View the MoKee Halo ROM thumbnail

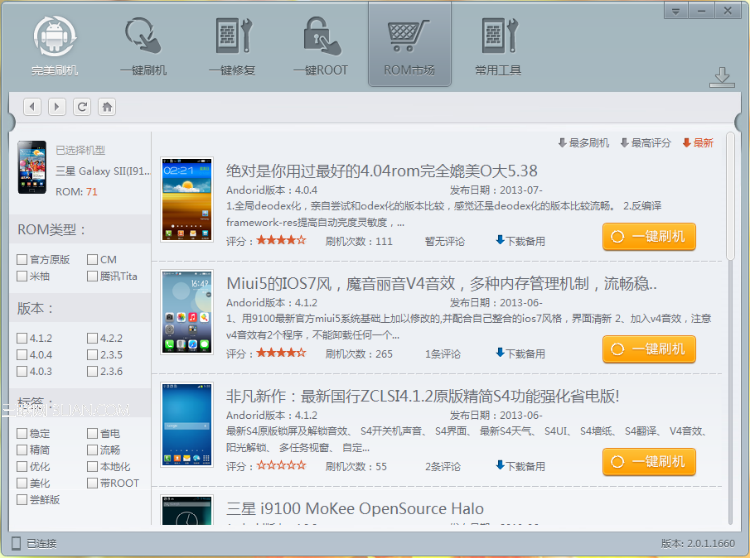(187, 510)
